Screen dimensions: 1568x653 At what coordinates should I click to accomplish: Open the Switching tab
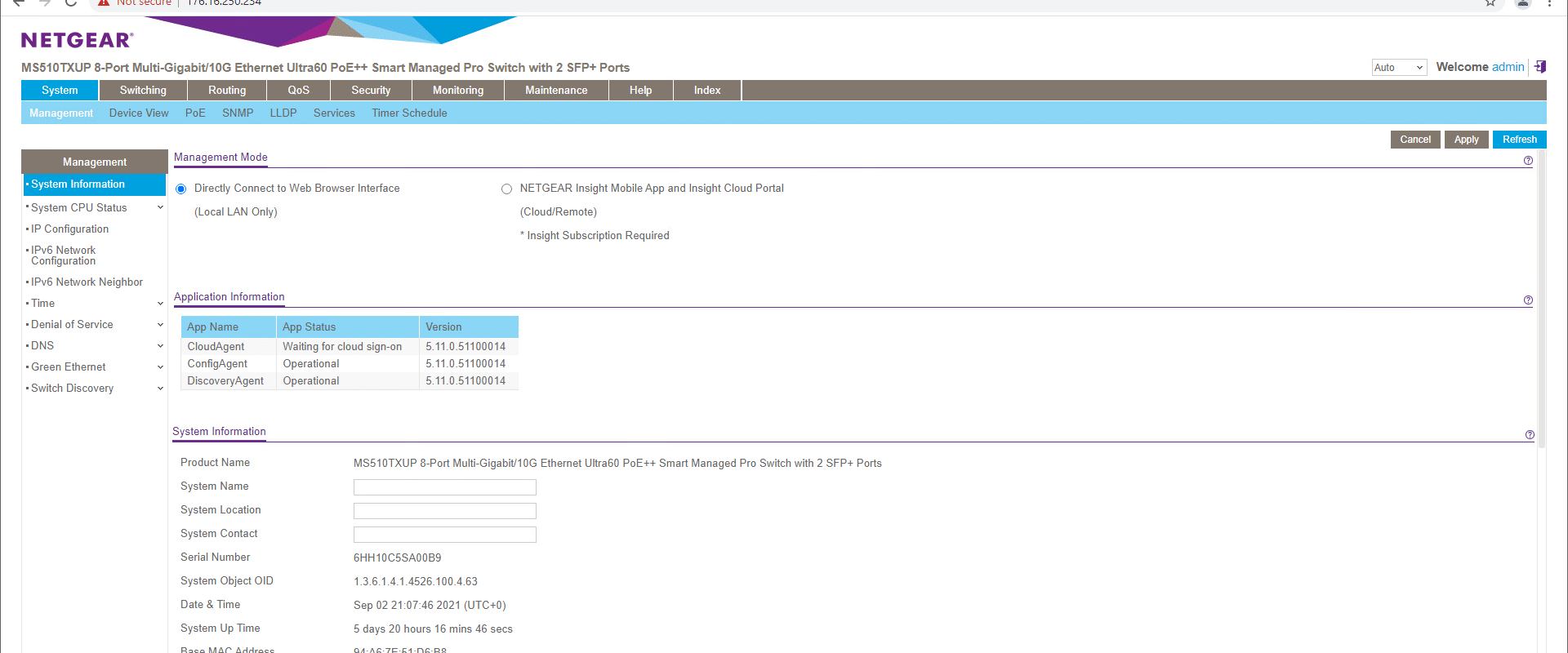pos(143,90)
